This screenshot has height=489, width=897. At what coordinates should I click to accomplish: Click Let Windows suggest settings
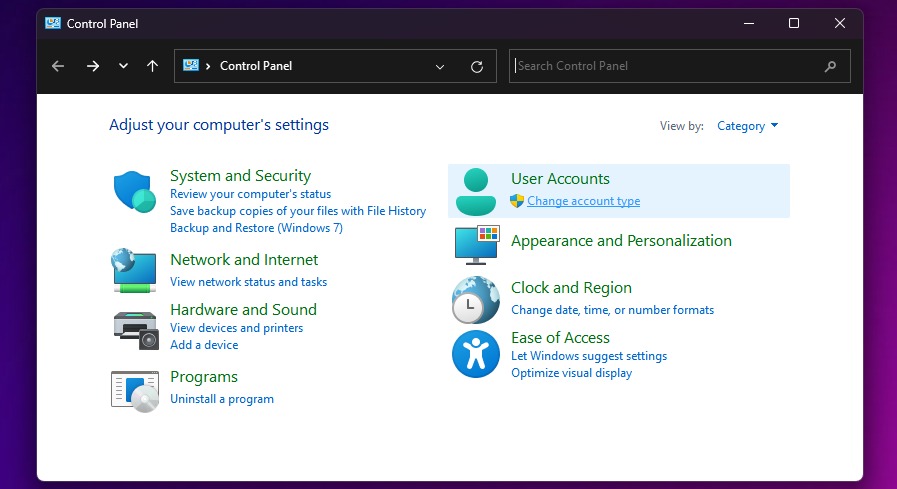[x=589, y=356]
